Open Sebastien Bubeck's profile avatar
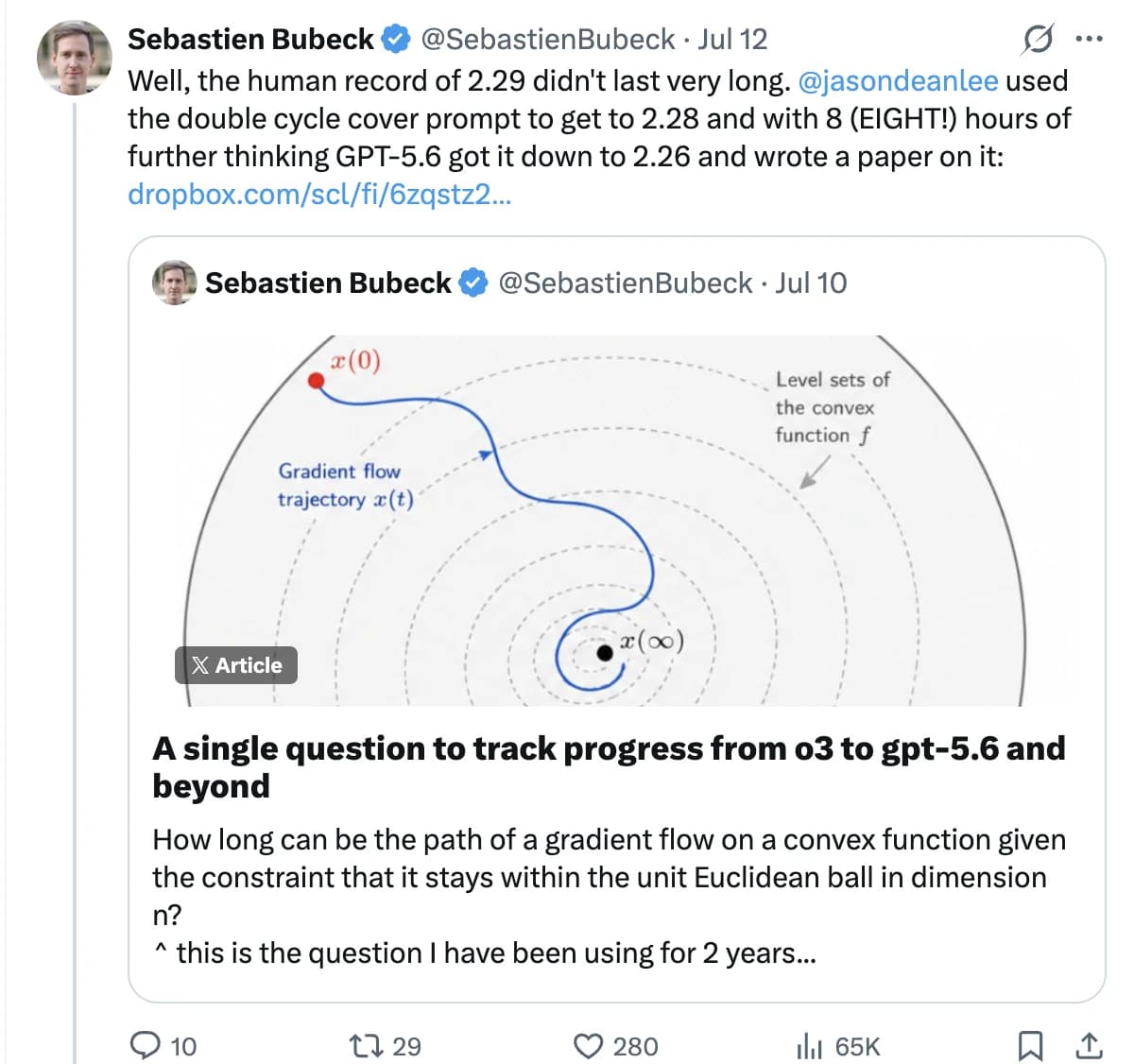 click(75, 57)
